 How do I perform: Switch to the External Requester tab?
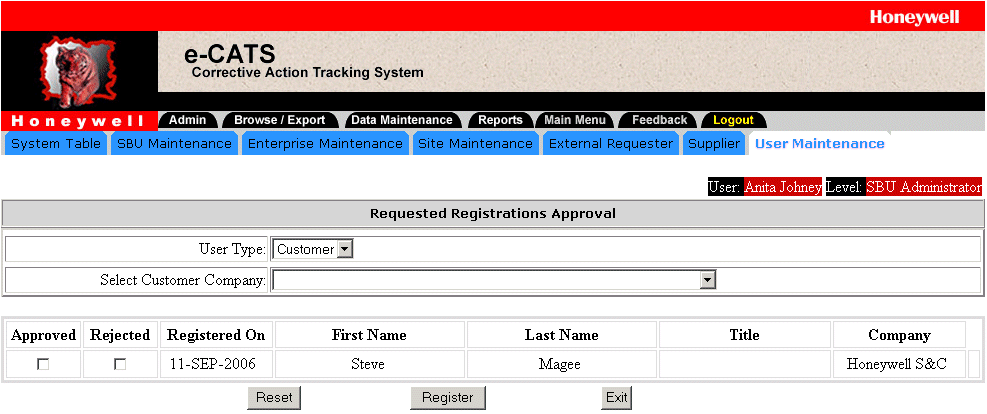611,143
